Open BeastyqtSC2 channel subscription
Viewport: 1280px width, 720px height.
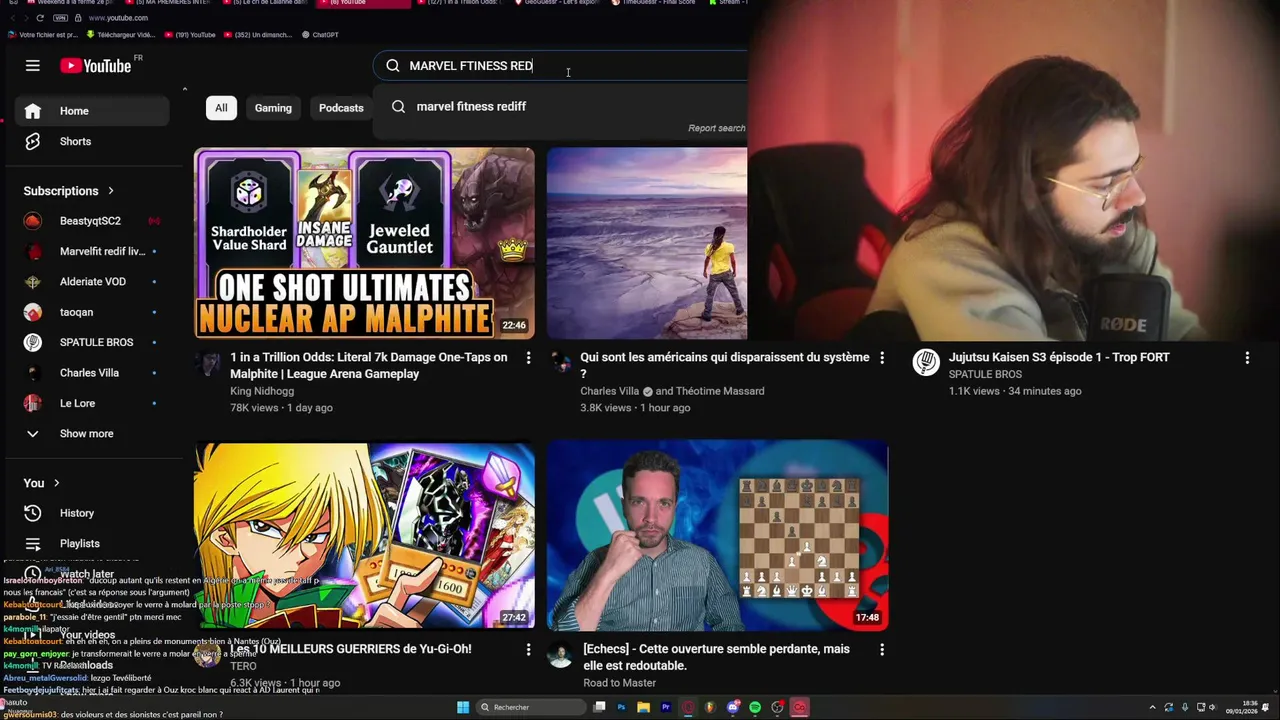click(92, 221)
